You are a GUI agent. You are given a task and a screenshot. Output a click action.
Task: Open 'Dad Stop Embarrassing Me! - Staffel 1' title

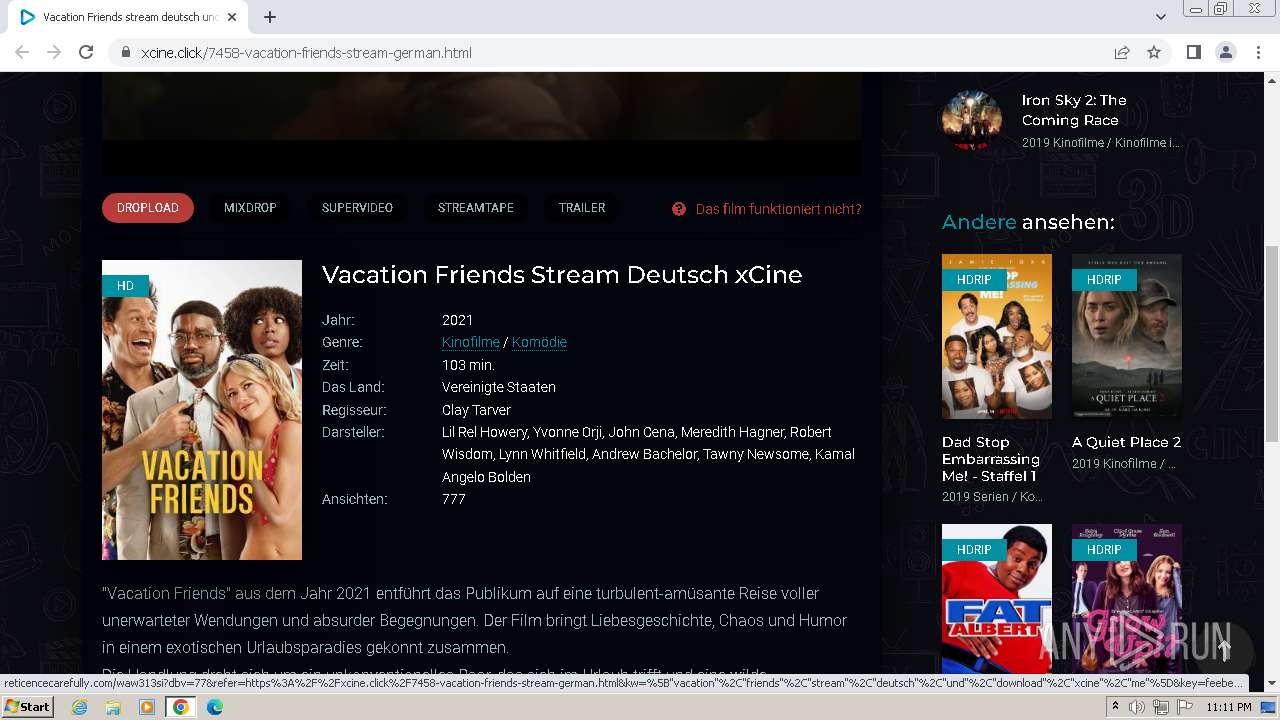(991, 459)
